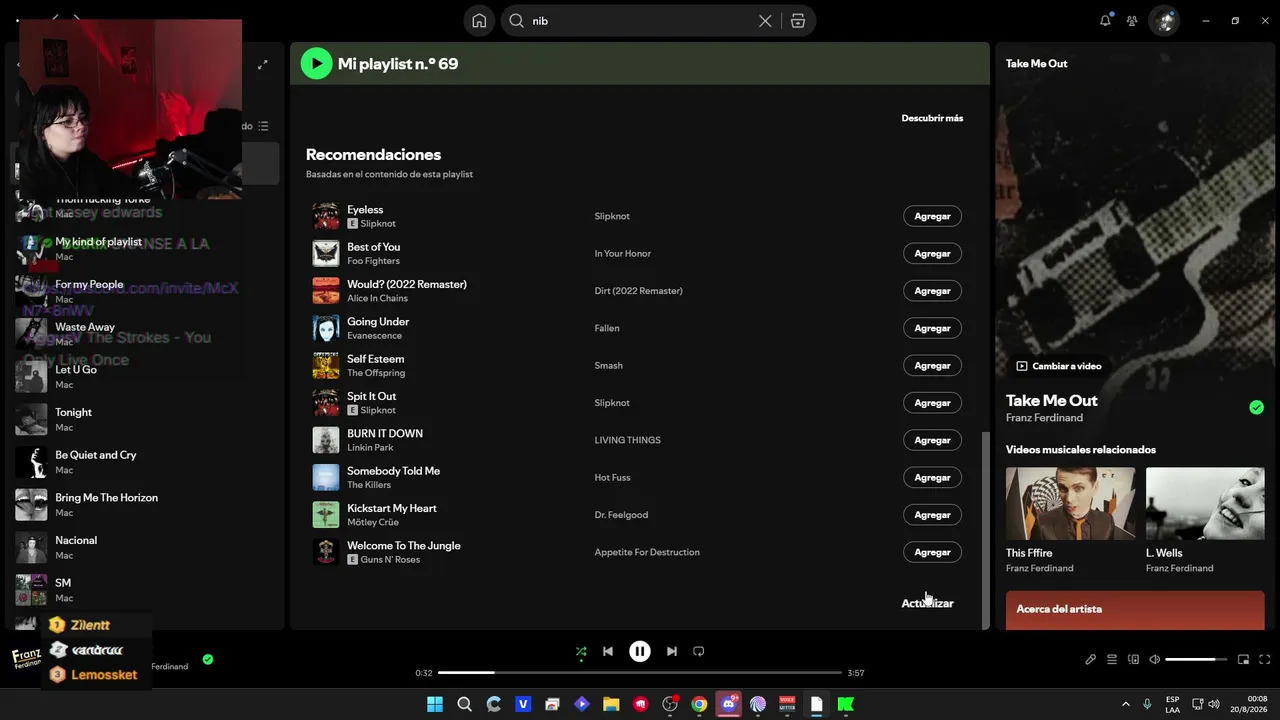This screenshot has height=720, width=1280.
Task: Enter fullscreen player mode
Action: pyautogui.click(x=1265, y=660)
